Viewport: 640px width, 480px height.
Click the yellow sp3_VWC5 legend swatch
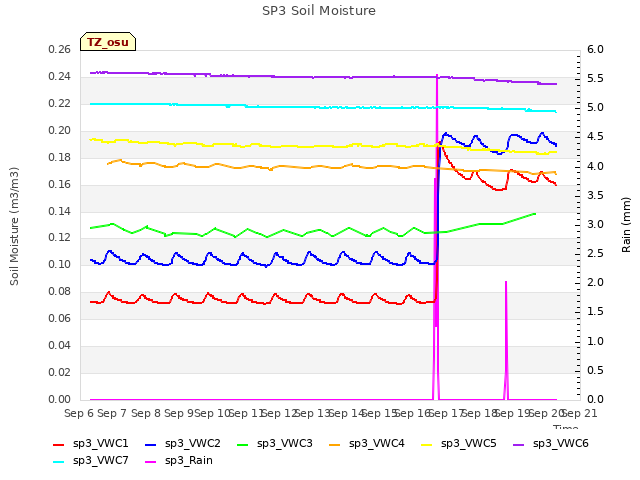coord(427,444)
